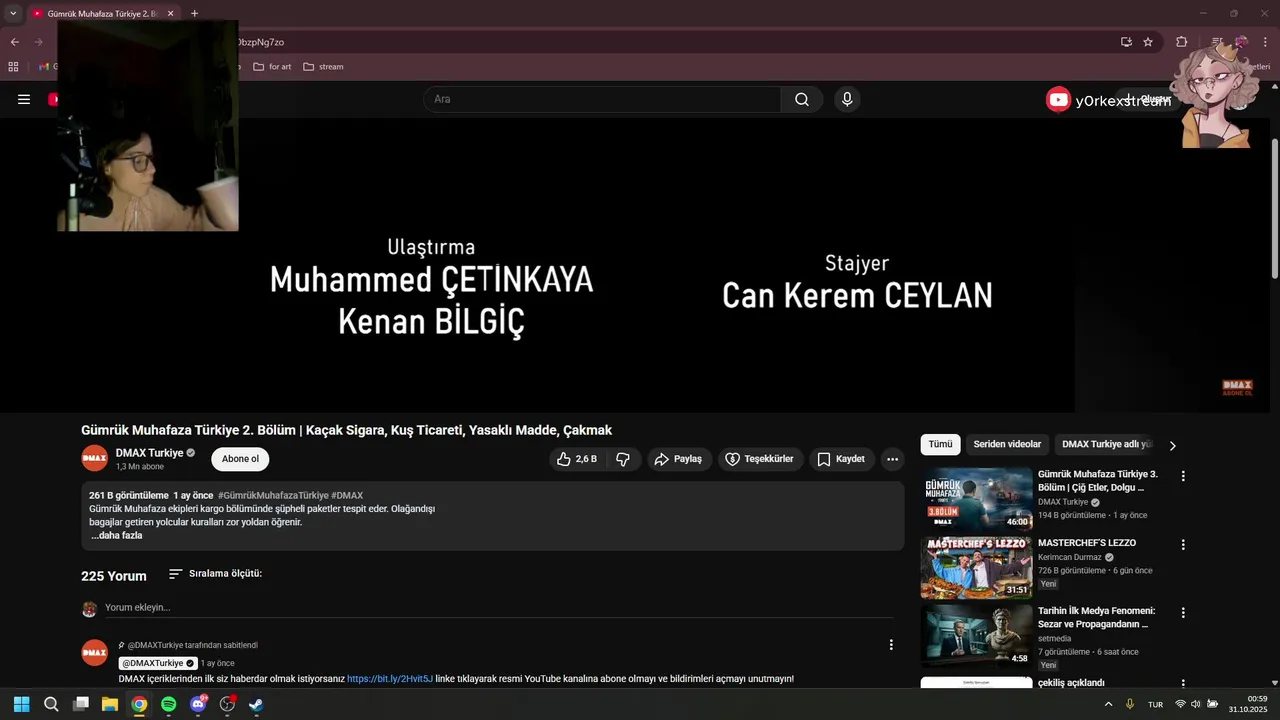
Task: Select the DMAX Turkiye adlı chip
Action: (1106, 444)
